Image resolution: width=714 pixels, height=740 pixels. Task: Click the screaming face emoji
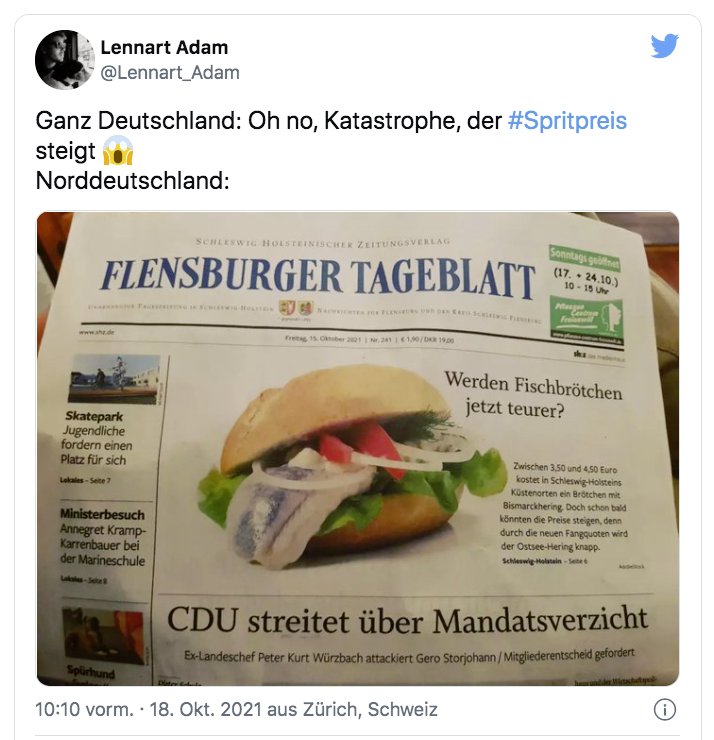pyautogui.click(x=118, y=151)
